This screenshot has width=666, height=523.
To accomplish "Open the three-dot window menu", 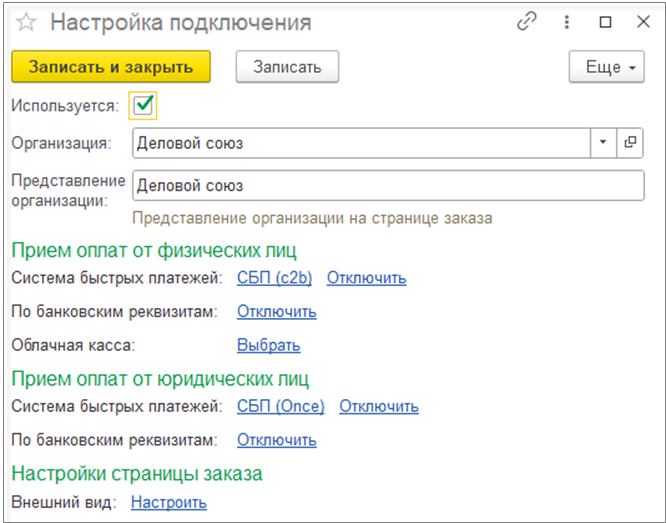I will (x=566, y=23).
